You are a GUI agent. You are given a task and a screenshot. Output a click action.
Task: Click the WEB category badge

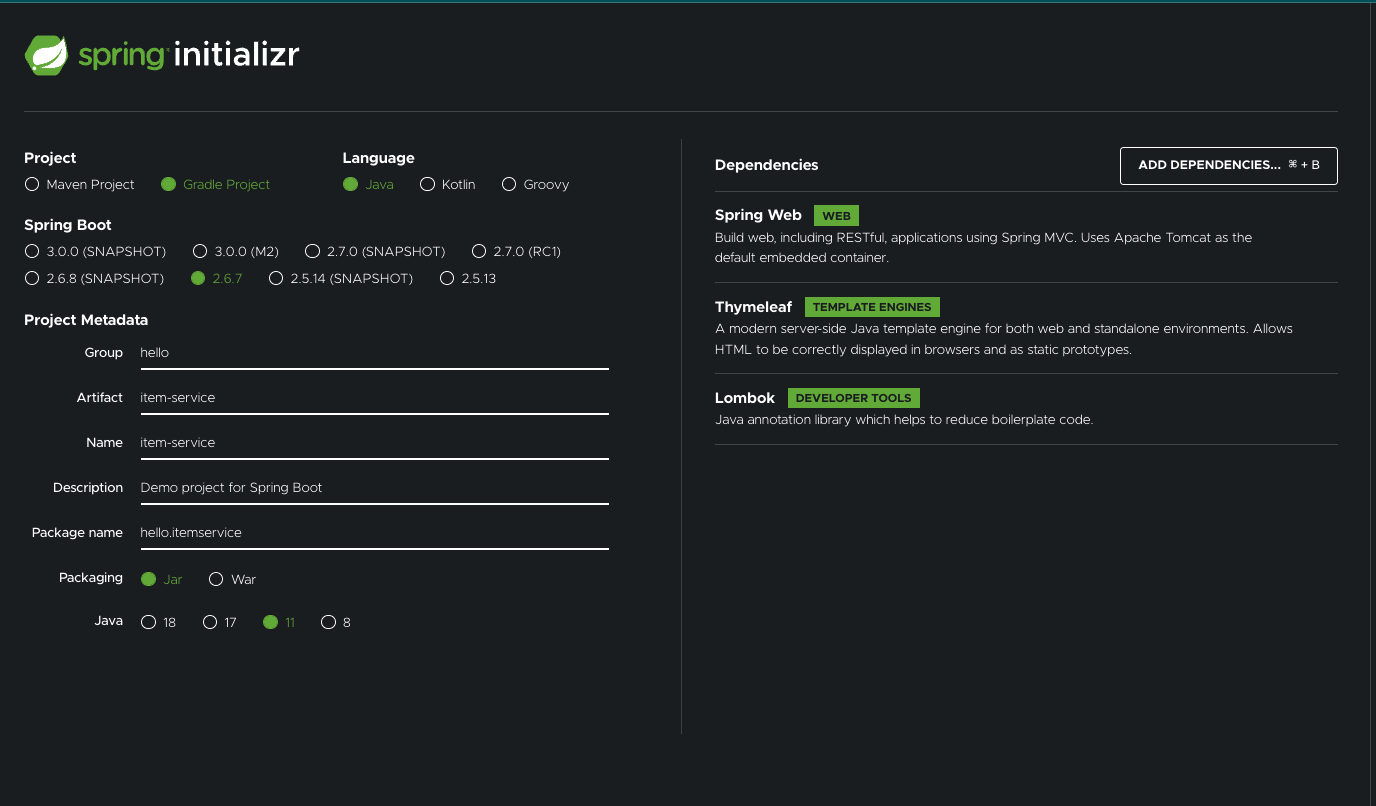tap(836, 216)
